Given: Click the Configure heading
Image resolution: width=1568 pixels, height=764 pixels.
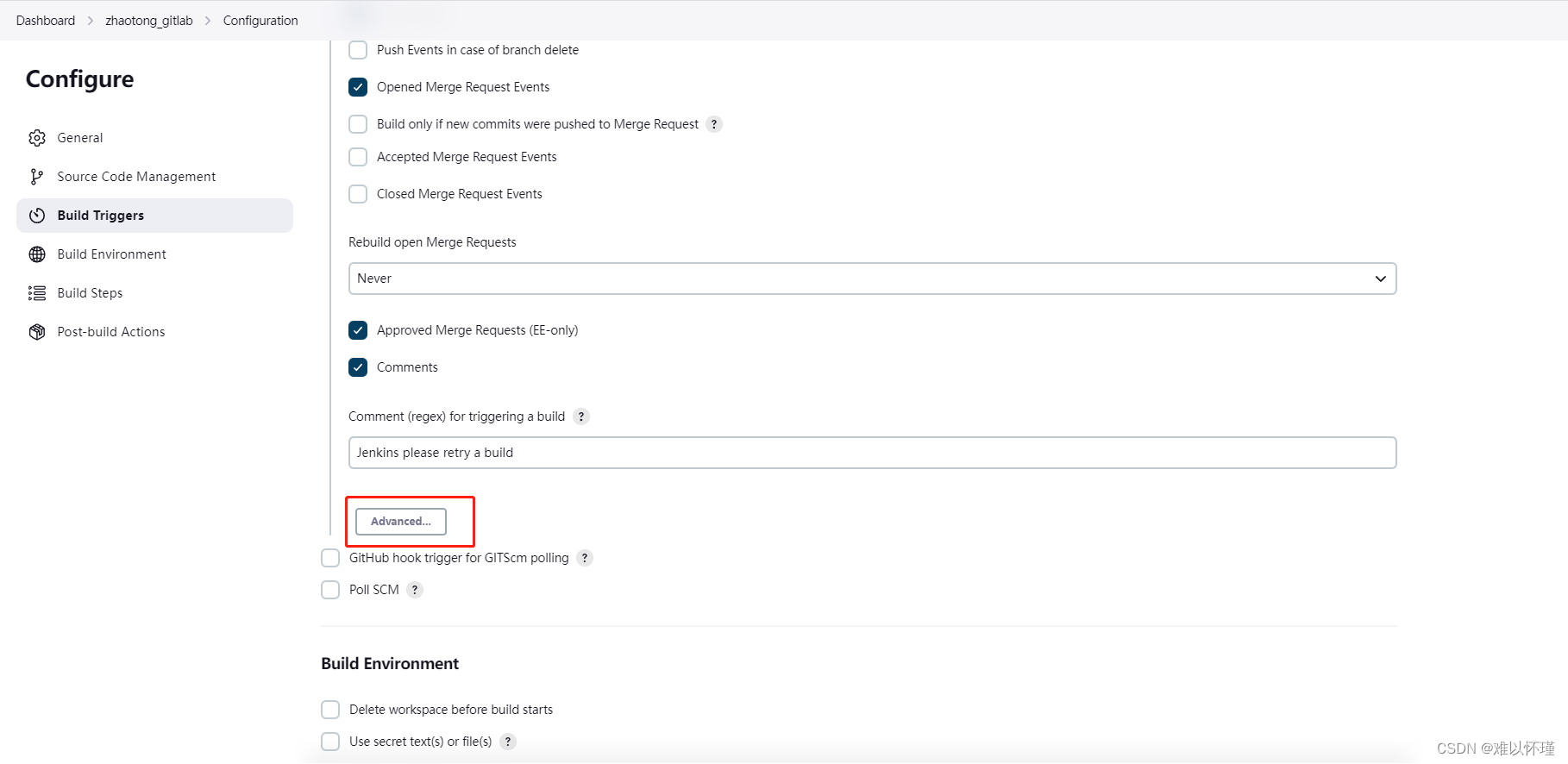Looking at the screenshot, I should pos(80,79).
